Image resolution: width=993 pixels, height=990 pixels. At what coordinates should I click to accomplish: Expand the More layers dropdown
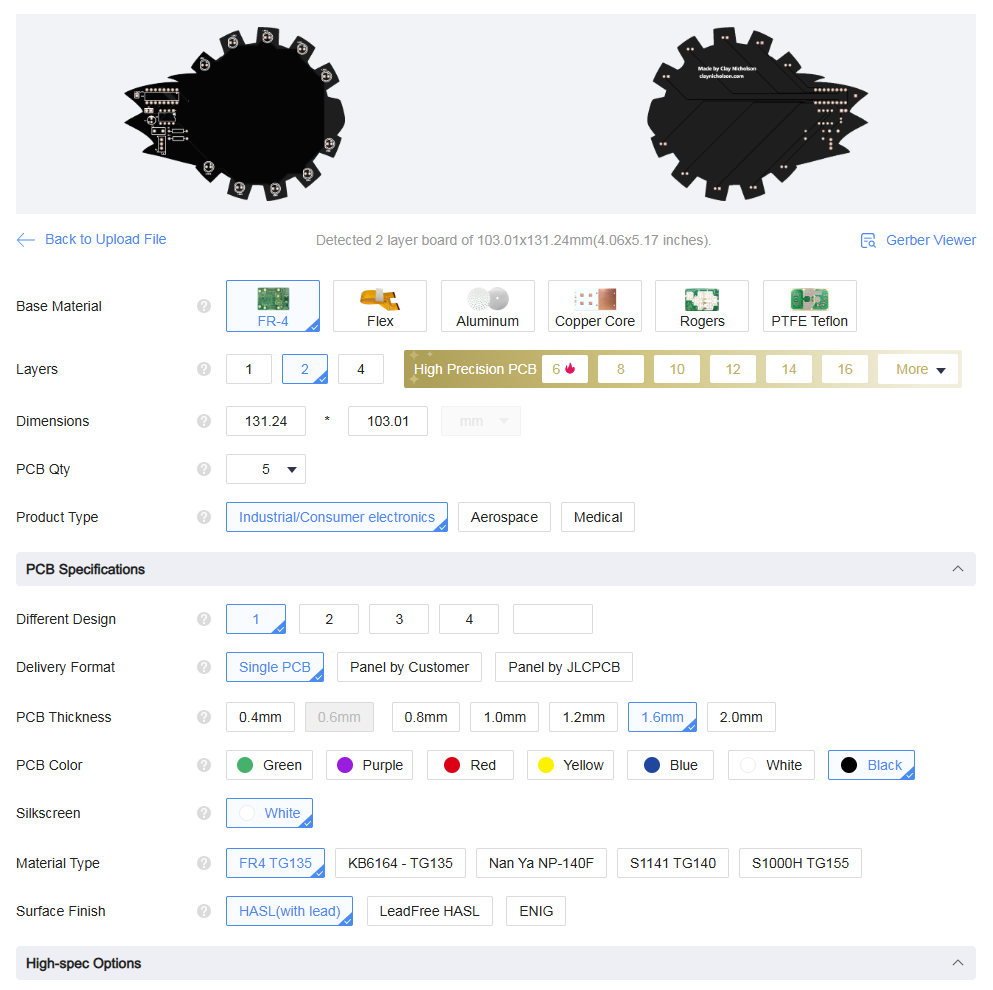[x=919, y=369]
